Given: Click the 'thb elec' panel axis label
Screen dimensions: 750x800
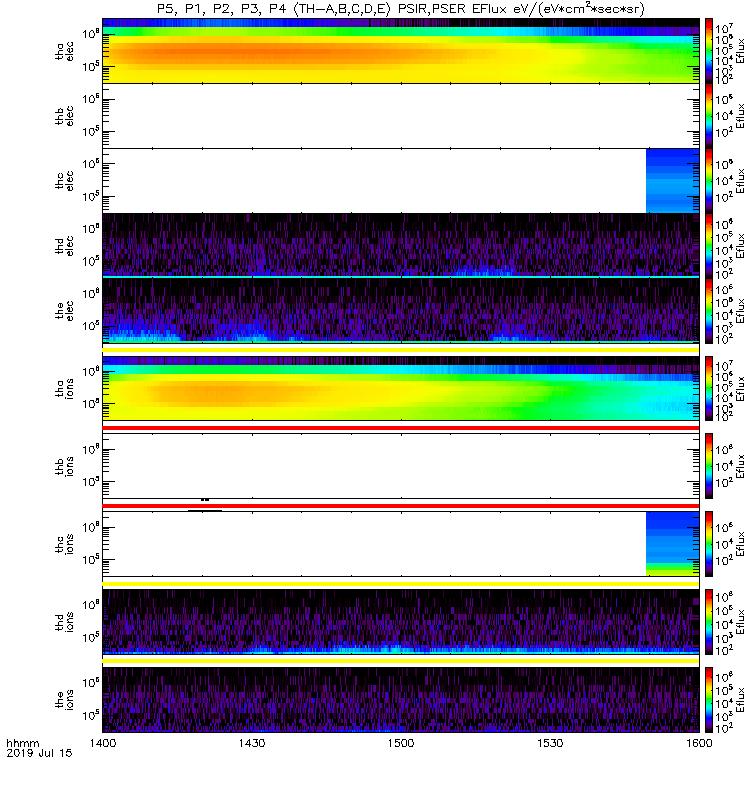Looking at the screenshot, I should pyautogui.click(x=64, y=116).
